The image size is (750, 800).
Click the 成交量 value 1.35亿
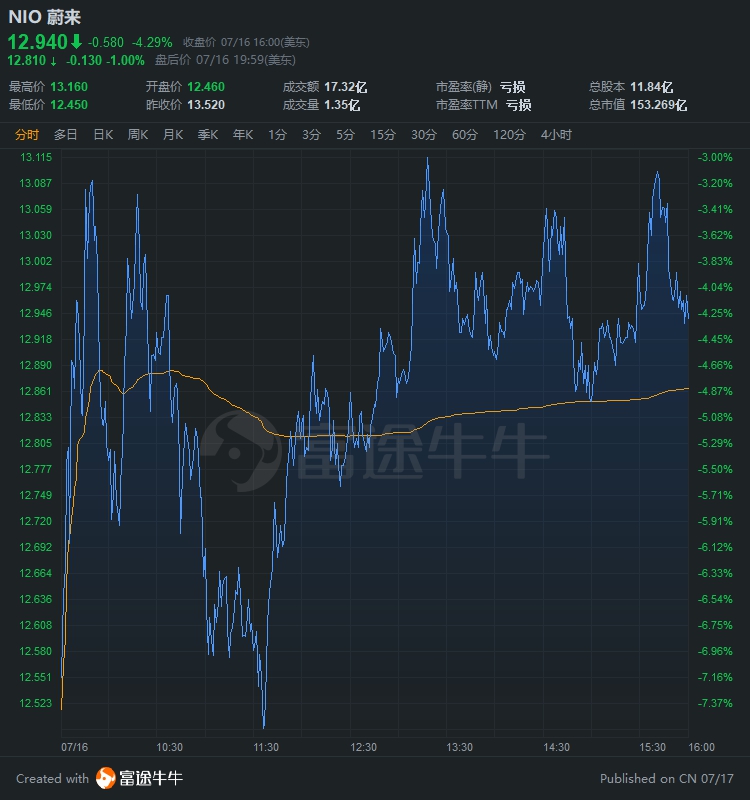tap(342, 105)
